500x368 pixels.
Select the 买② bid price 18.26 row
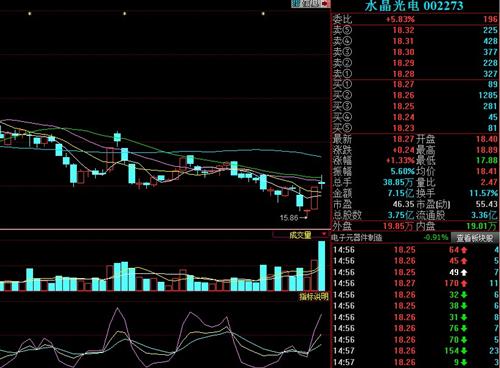click(x=415, y=95)
